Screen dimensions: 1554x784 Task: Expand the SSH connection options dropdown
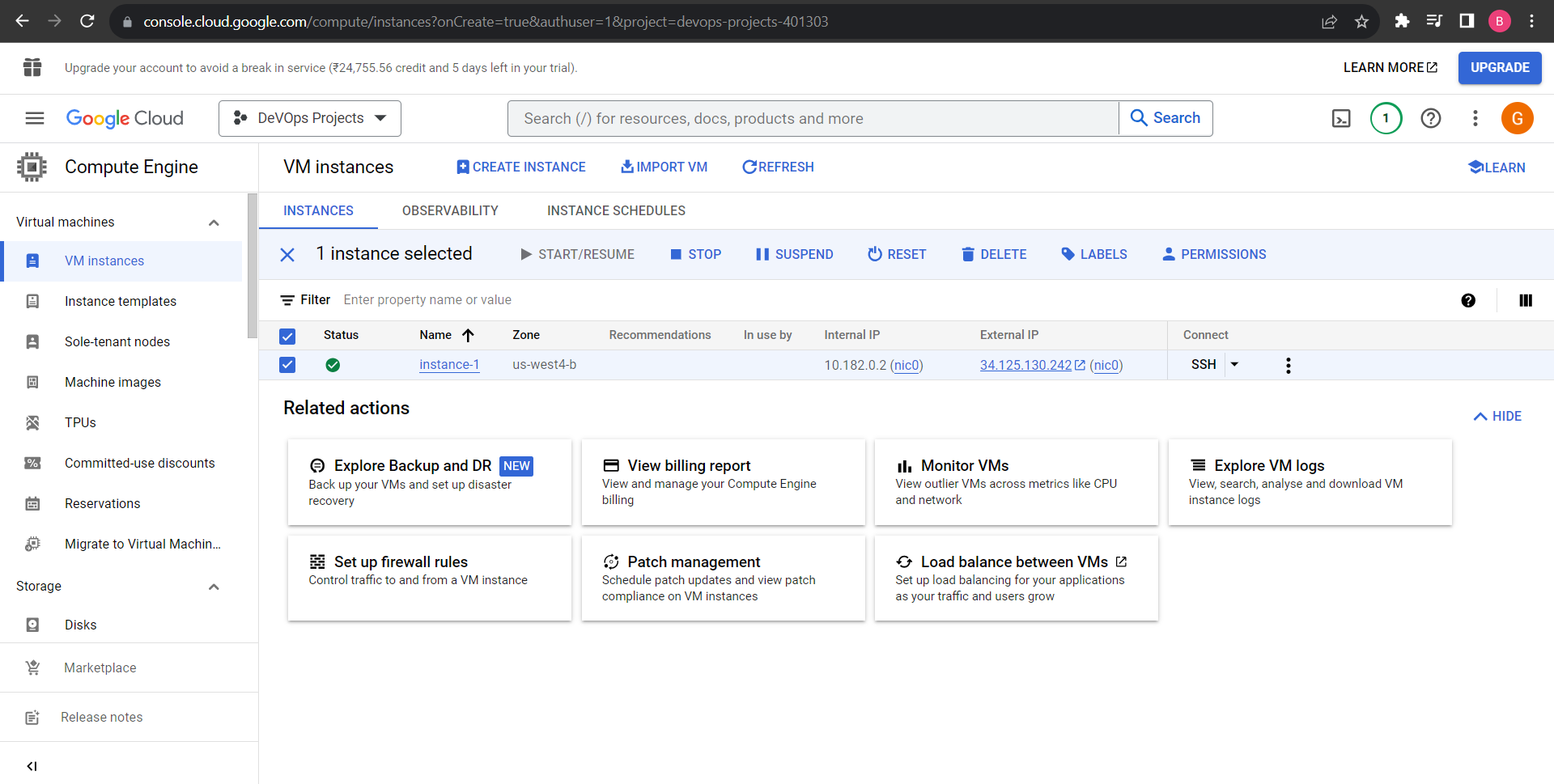(x=1234, y=365)
